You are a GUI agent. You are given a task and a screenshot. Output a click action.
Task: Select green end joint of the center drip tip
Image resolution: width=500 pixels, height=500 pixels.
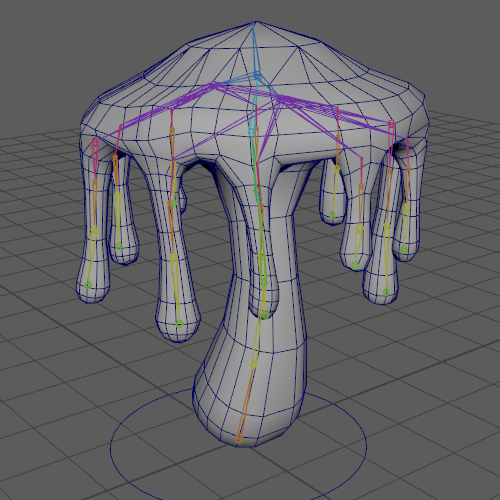[265, 314]
